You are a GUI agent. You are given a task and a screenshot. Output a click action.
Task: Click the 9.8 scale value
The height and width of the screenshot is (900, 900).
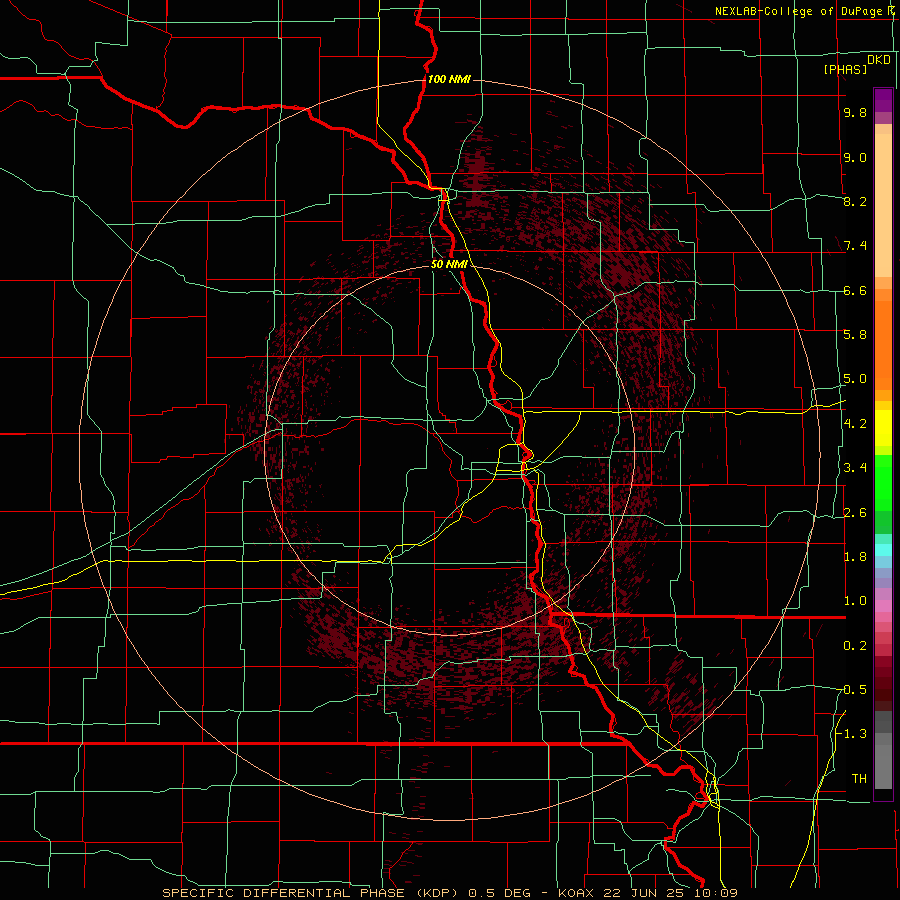(855, 113)
